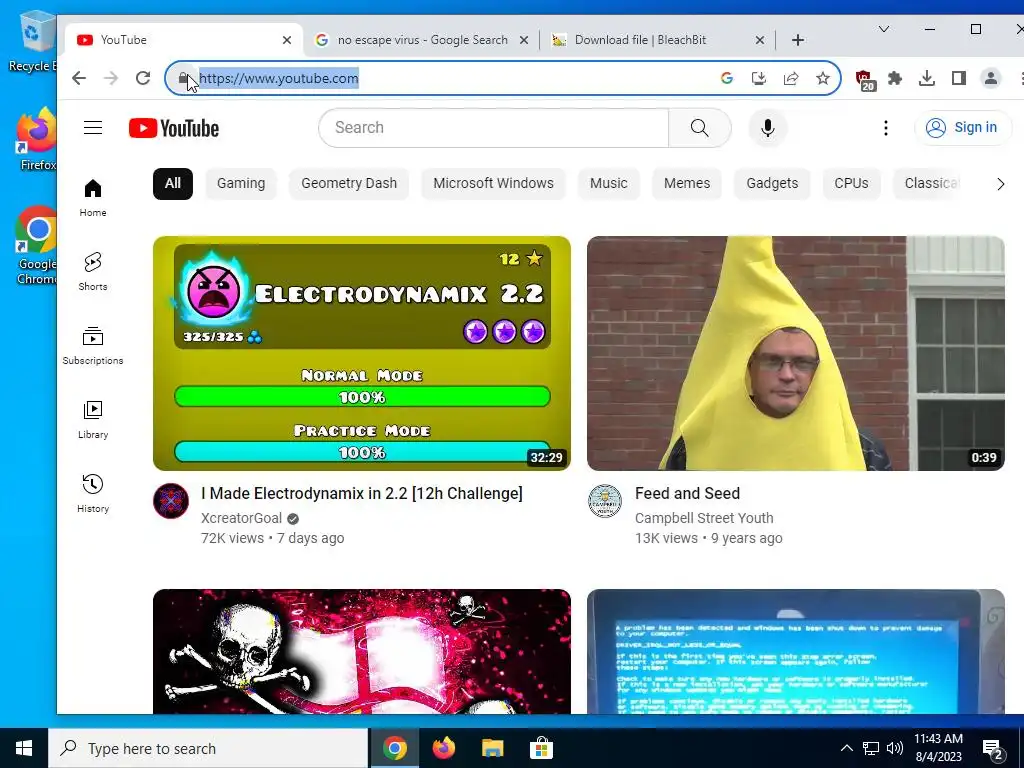1024x768 pixels.
Task: Open Firefox from the taskbar
Action: pos(444,748)
